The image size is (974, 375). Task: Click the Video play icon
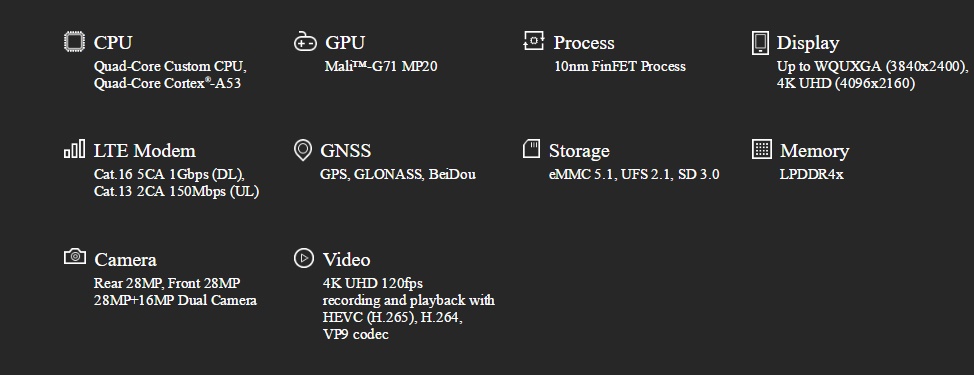304,258
